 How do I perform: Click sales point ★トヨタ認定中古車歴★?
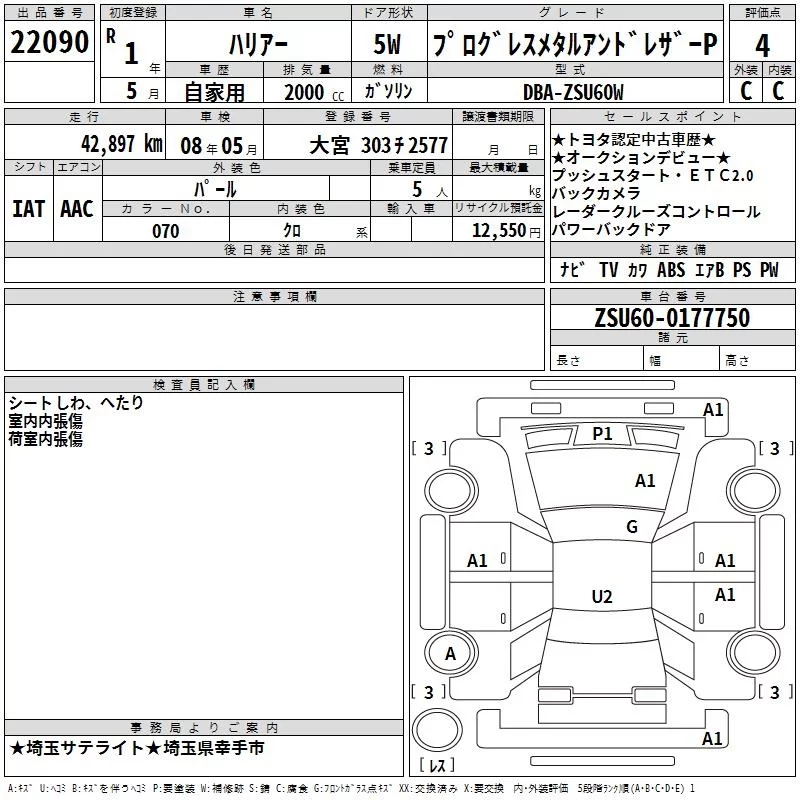[634, 140]
